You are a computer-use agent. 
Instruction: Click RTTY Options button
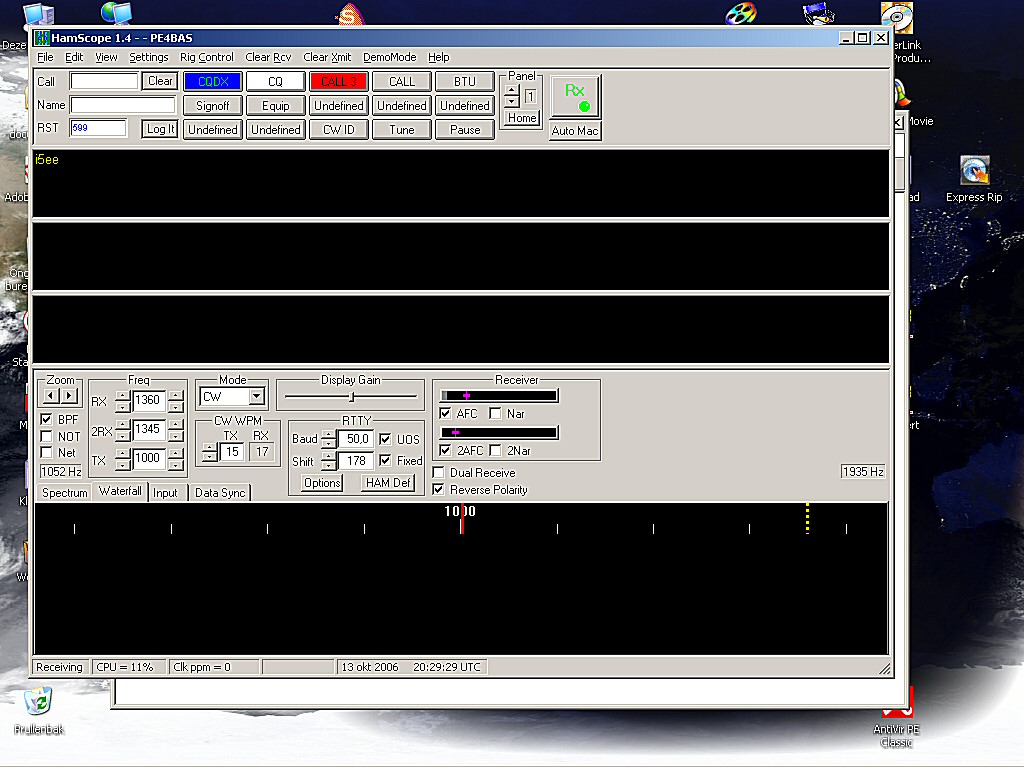pos(322,483)
